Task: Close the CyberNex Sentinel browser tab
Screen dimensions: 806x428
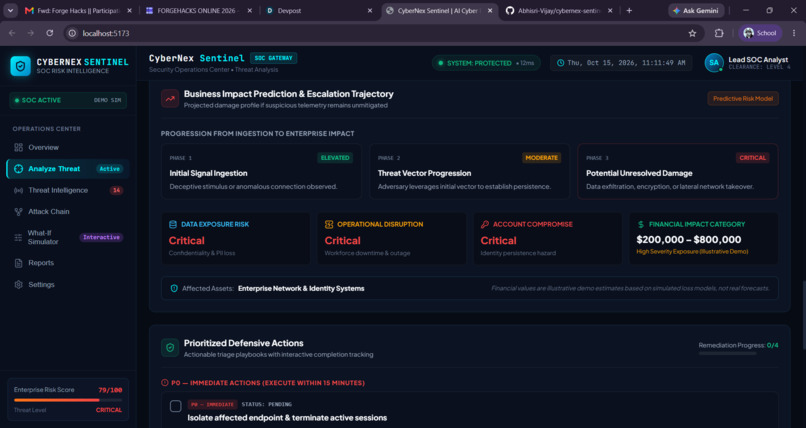Action: (489, 10)
